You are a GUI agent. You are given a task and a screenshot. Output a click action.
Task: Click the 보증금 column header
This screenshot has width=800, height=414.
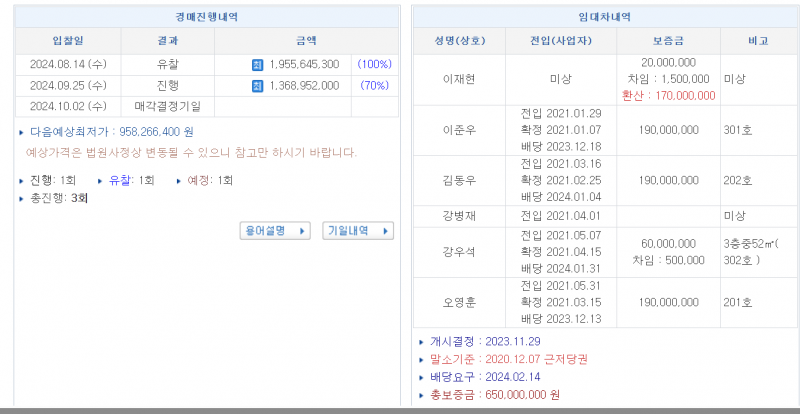(x=669, y=41)
